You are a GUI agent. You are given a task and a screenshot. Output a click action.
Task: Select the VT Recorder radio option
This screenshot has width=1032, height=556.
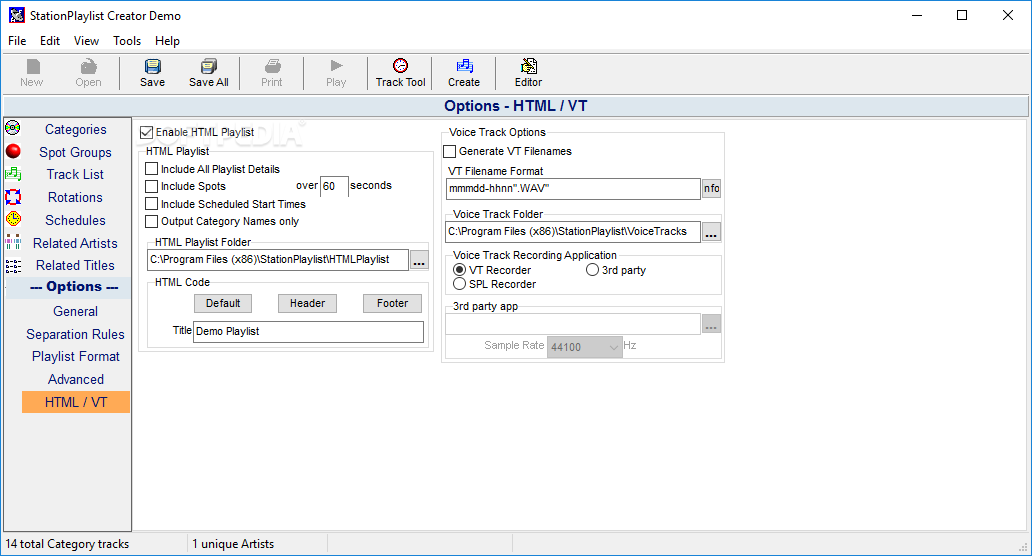point(459,270)
